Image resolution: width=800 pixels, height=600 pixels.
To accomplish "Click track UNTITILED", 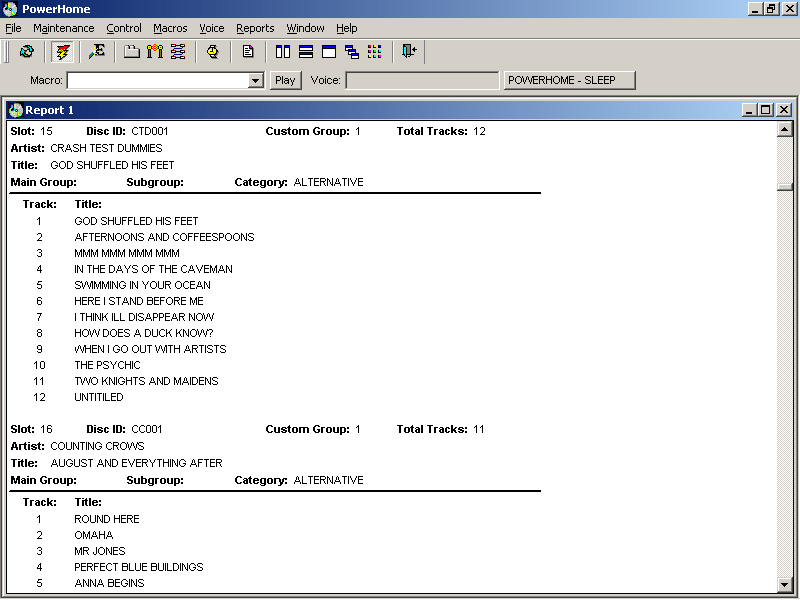I will coord(99,397).
